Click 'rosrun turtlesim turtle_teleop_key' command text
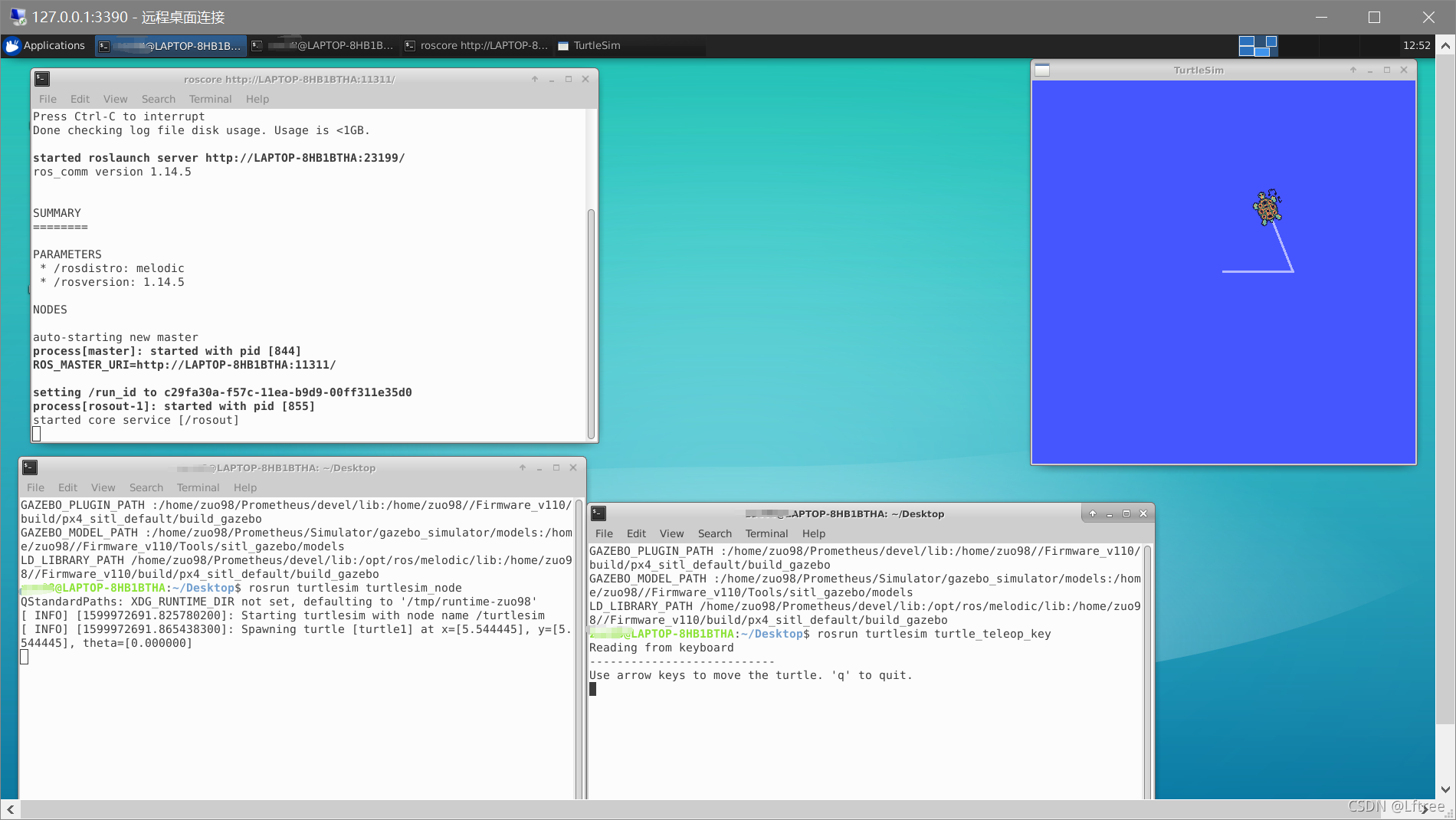This screenshot has width=1456, height=820. (x=934, y=634)
